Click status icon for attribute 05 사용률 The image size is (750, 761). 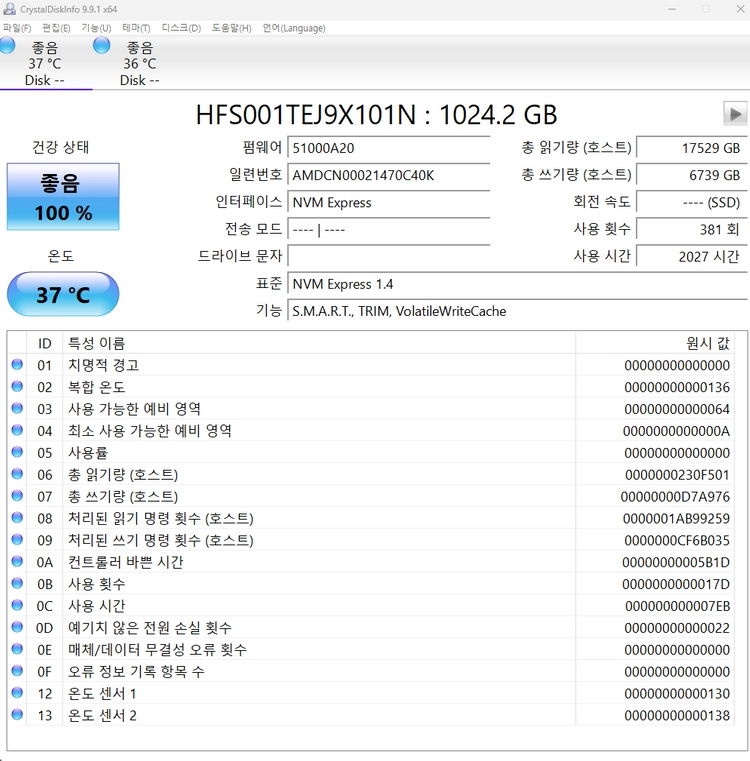click(x=17, y=452)
